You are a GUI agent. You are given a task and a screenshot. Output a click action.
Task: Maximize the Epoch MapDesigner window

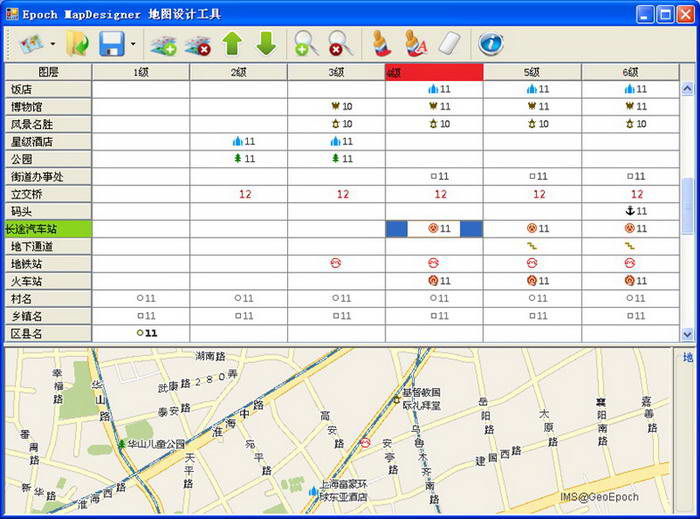click(665, 14)
